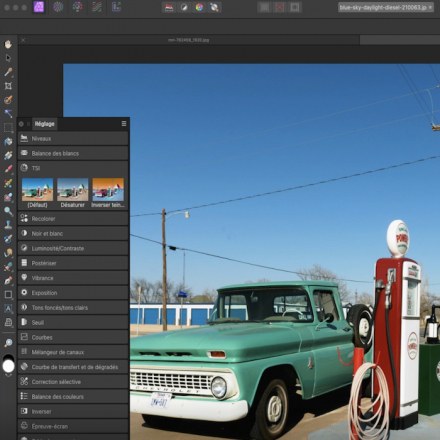Click the white primary colour swatch
Viewport: 440px width, 440px height.
click(x=8, y=366)
